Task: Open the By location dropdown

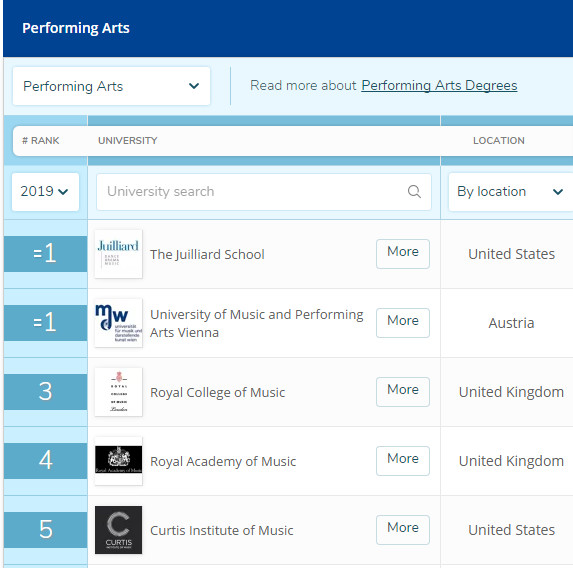Action: (x=510, y=192)
